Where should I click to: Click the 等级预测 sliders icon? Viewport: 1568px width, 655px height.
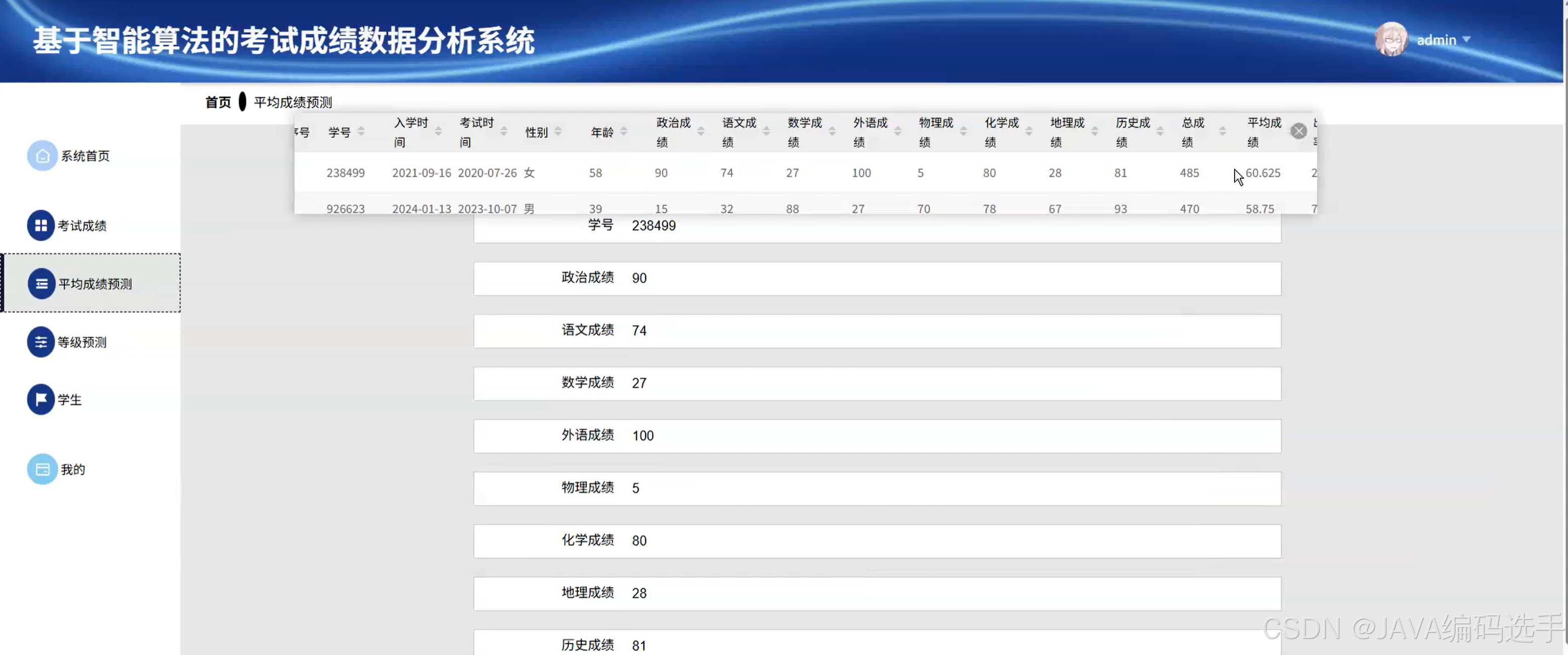point(41,342)
